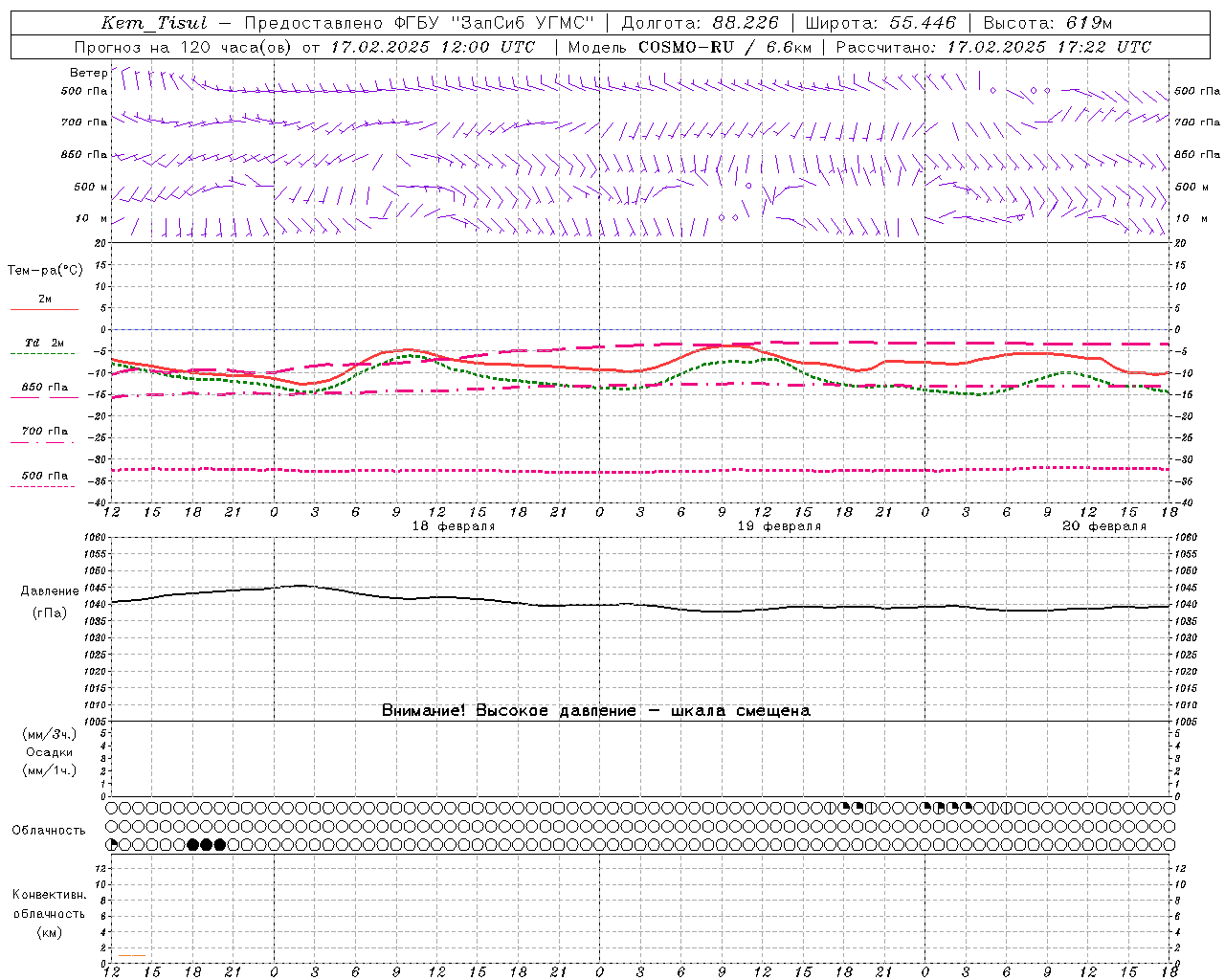
Task: Click the computed time 17.02.2025 17:22 UTC
Action: tap(1049, 47)
